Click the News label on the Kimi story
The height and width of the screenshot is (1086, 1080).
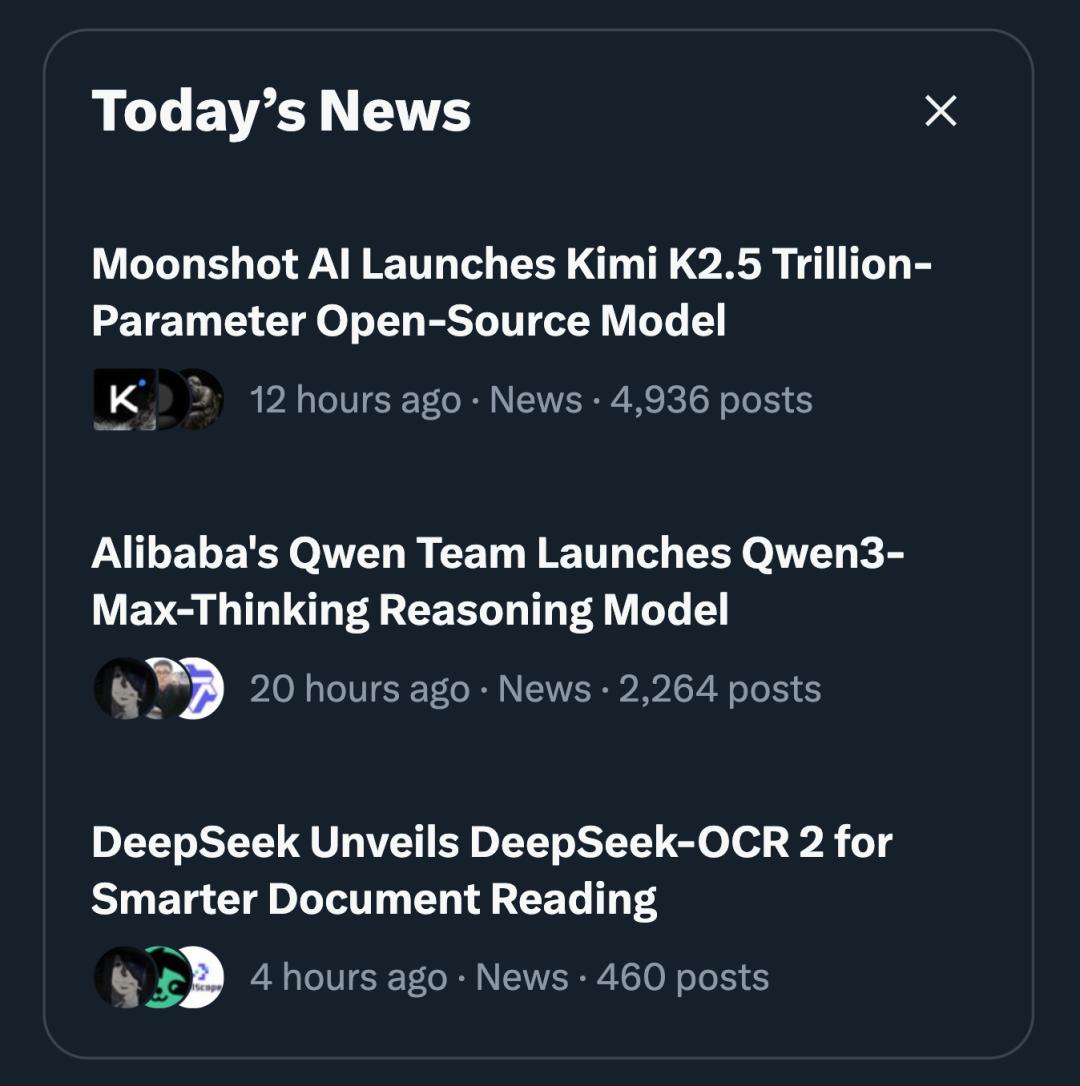[535, 400]
